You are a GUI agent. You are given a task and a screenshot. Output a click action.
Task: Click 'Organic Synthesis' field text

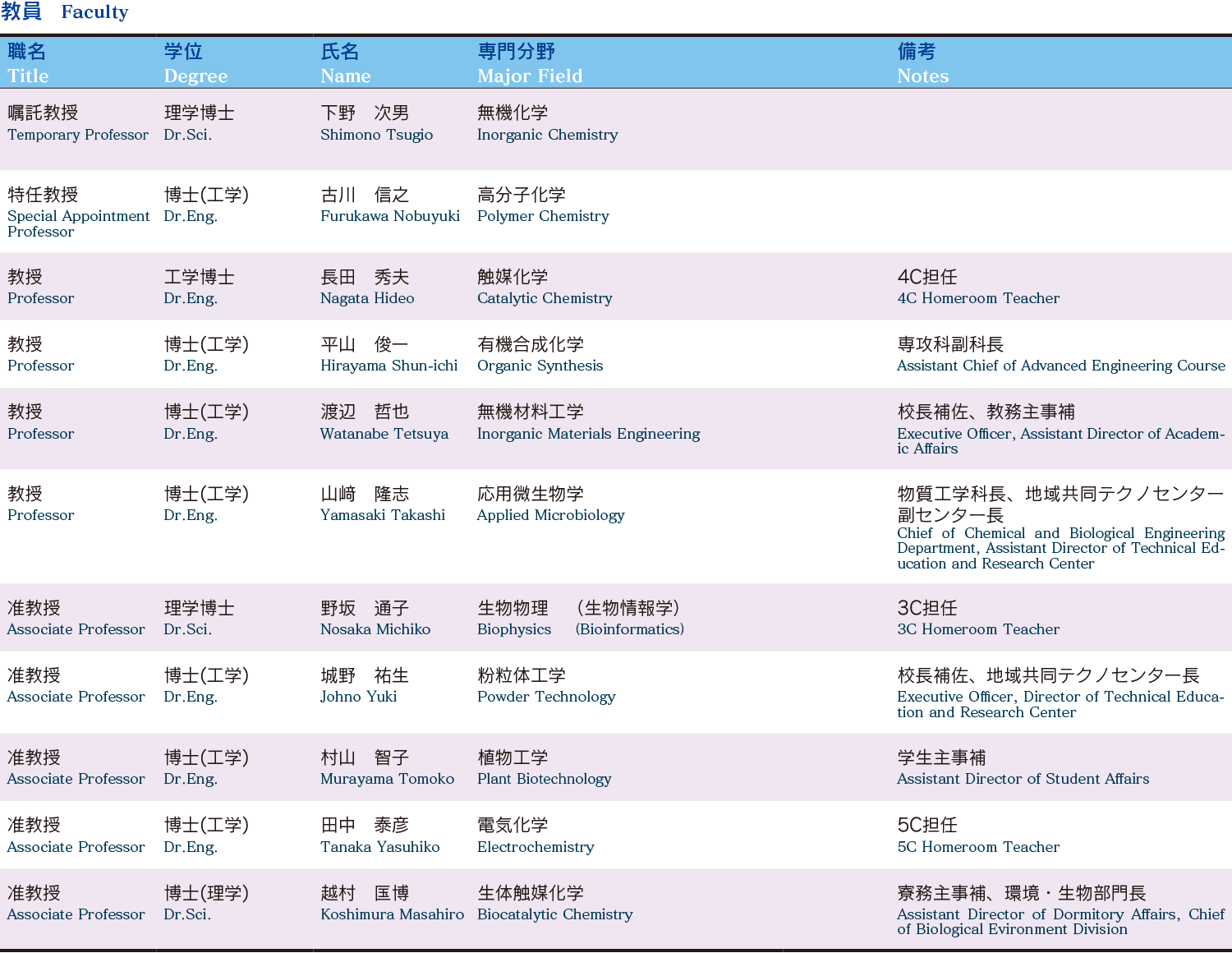click(x=540, y=366)
